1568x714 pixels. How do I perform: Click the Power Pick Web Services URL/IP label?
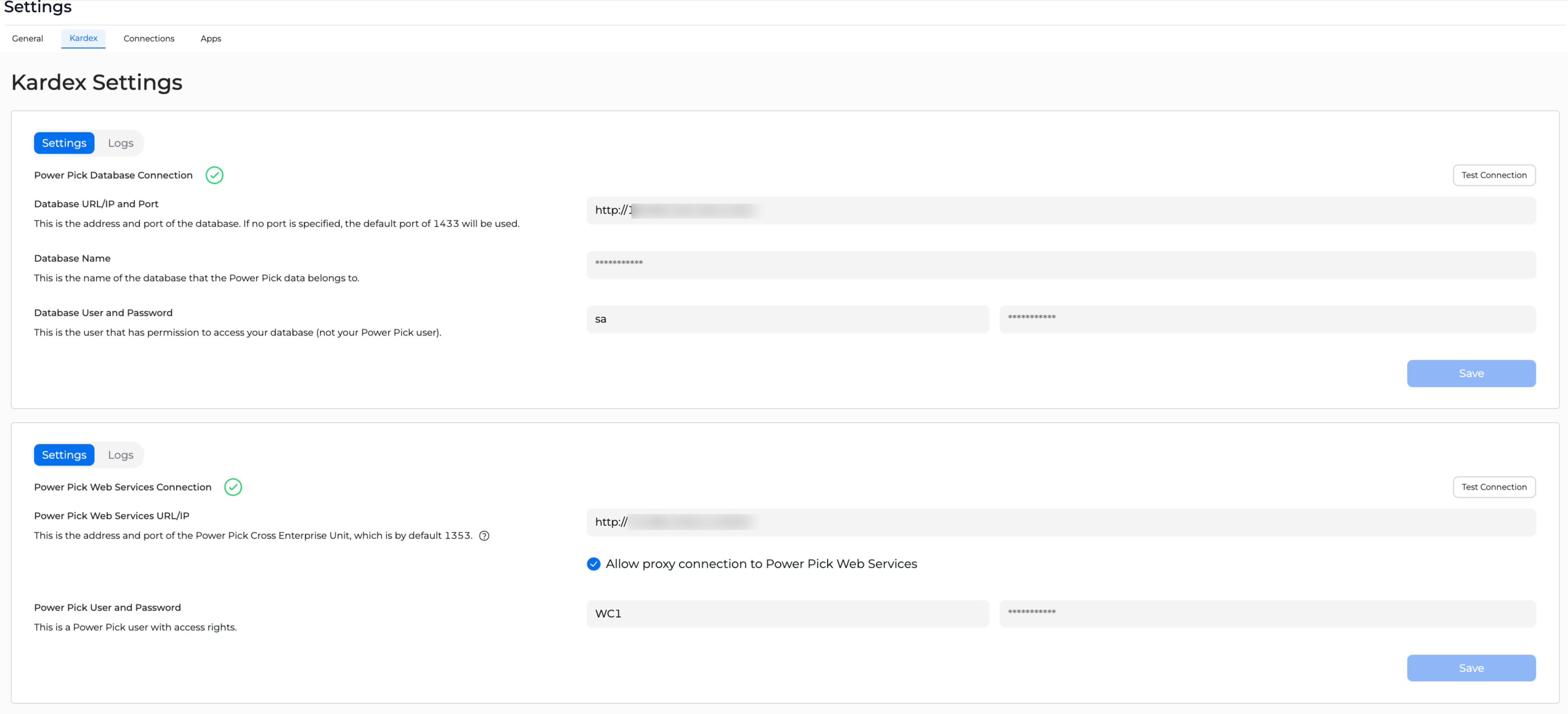point(112,516)
